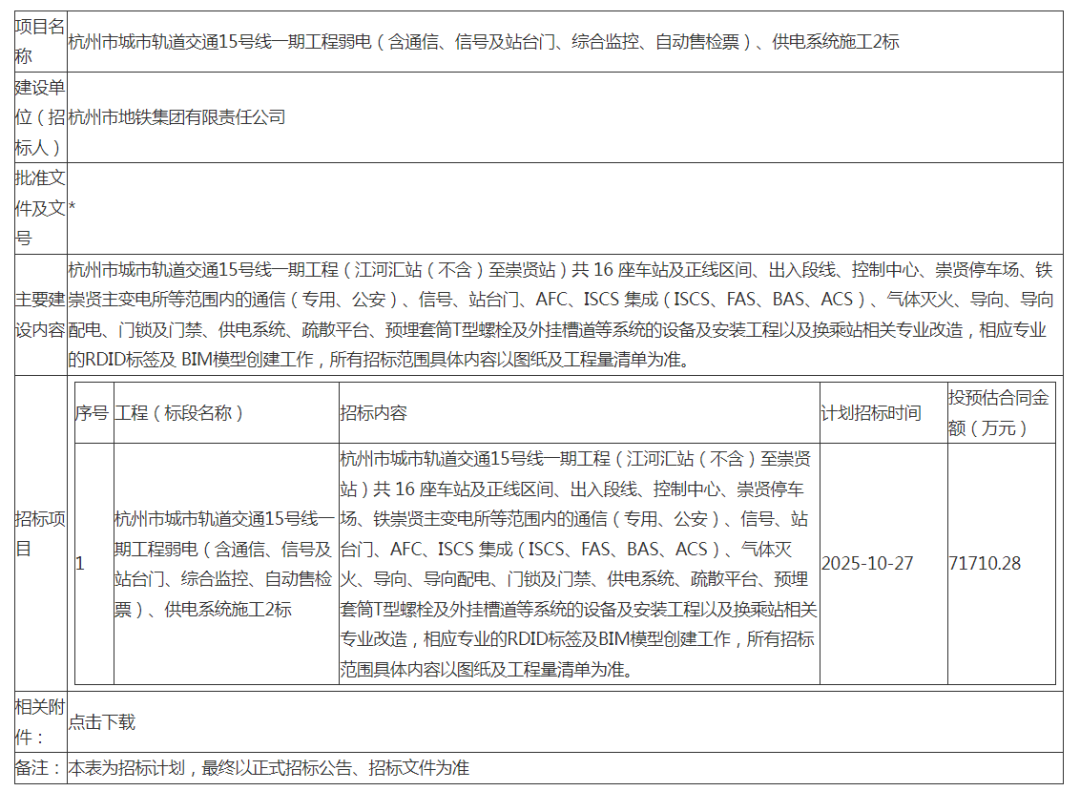Viewport: 1080px width, 791px height.
Task: Click the 计划招标时间 column header
Action: coord(871,413)
